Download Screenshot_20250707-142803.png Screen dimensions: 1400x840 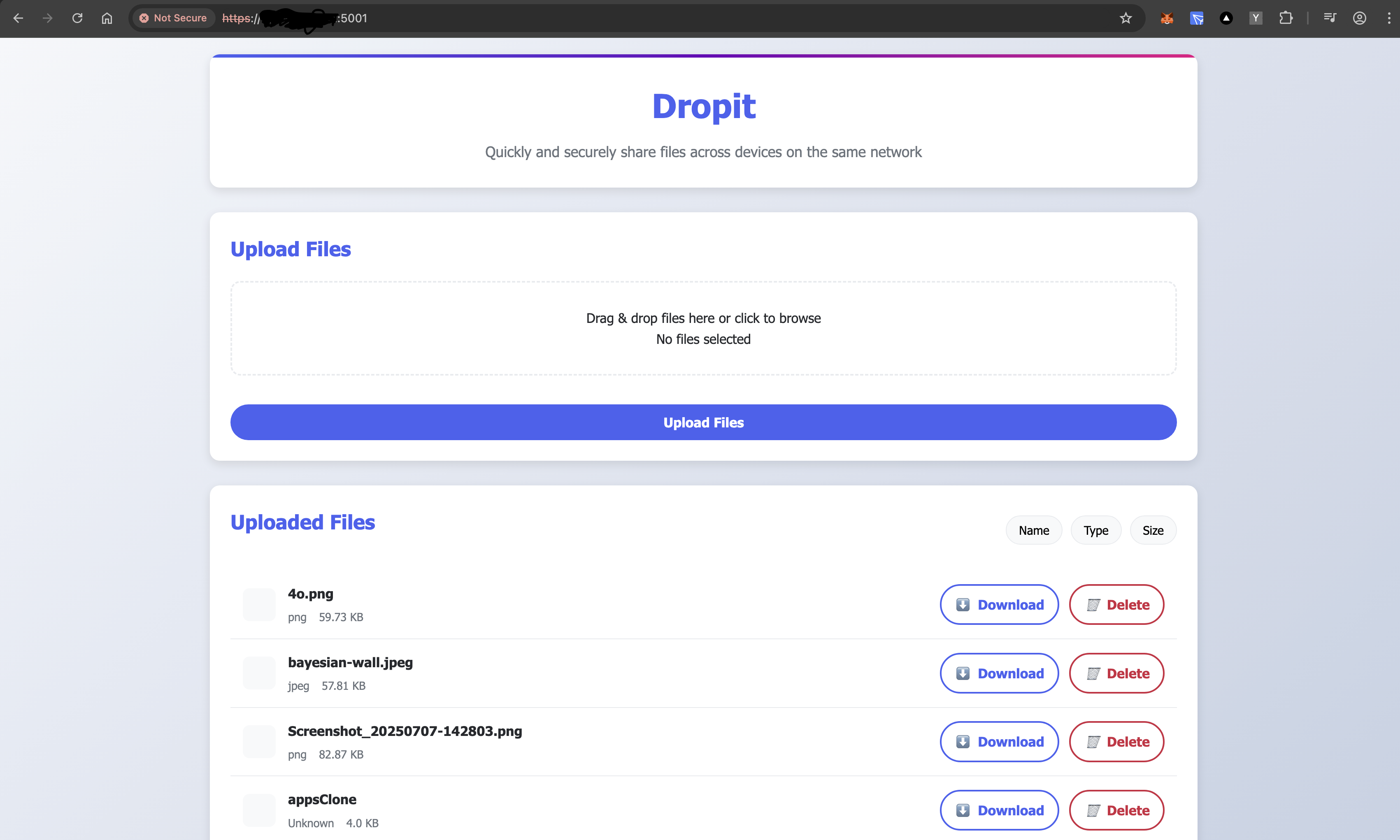pyautogui.click(x=999, y=742)
